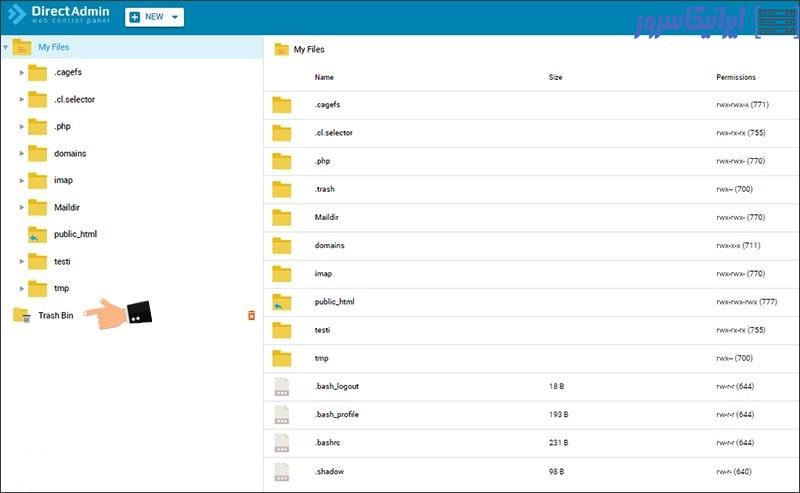Expand the domains folder in sidebar tree

[x=22, y=154]
